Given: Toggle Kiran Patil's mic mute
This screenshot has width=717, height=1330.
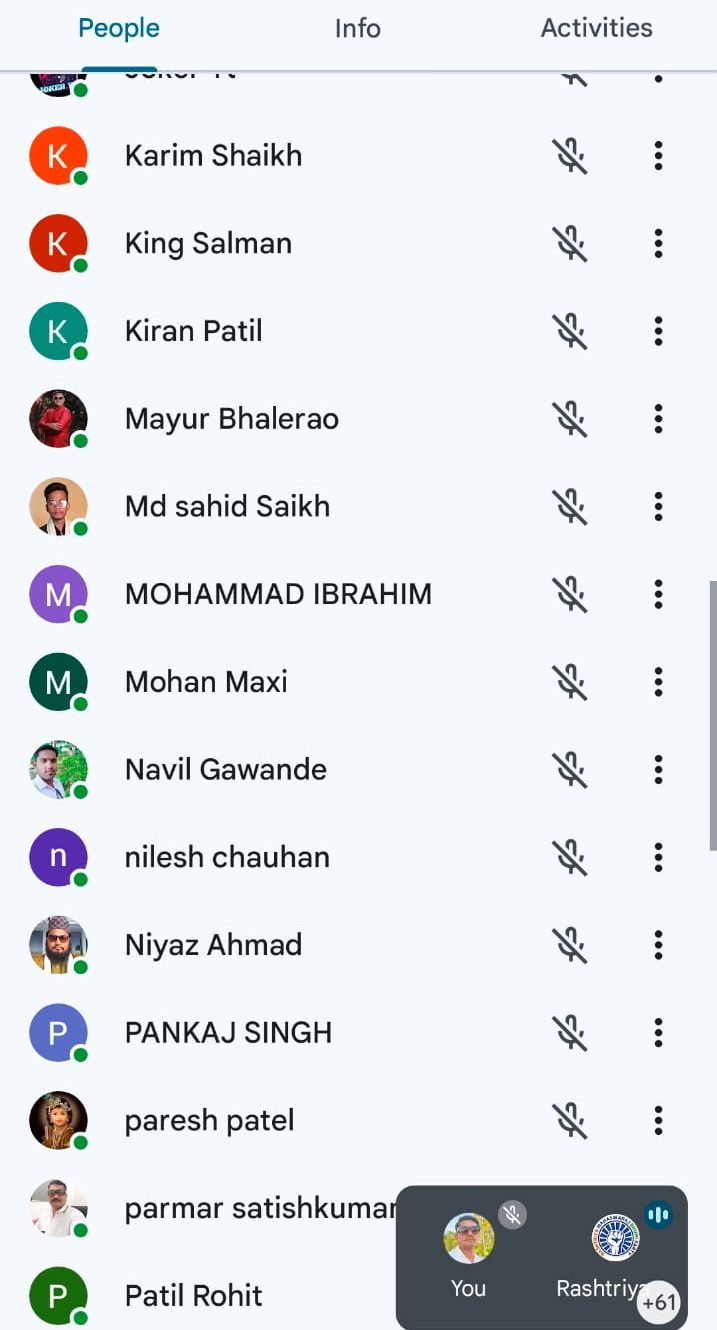Looking at the screenshot, I should pyautogui.click(x=570, y=332).
